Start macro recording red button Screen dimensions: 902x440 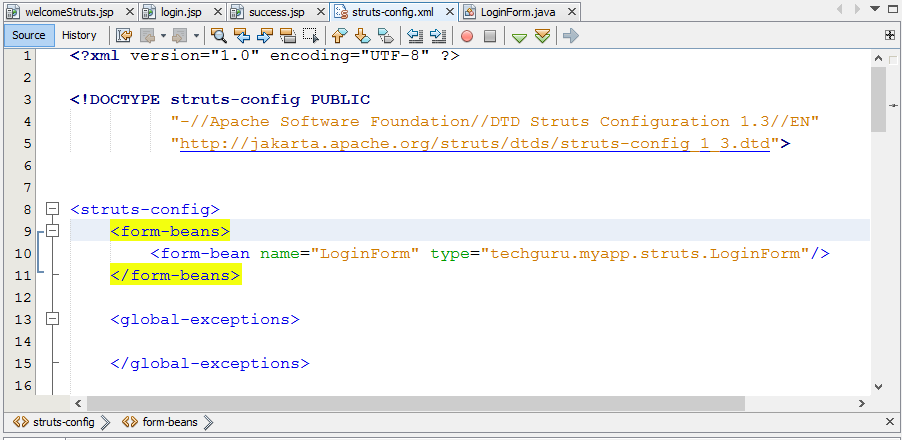click(x=467, y=36)
